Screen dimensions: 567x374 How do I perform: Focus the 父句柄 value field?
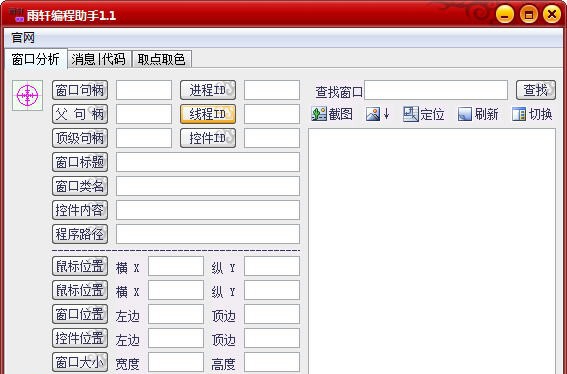coord(144,114)
